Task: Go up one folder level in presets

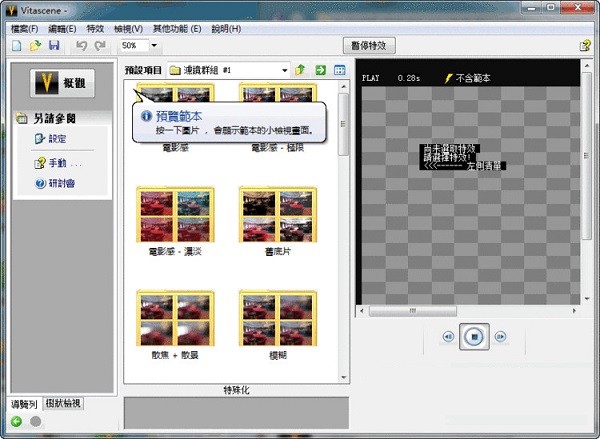Action: (300, 71)
